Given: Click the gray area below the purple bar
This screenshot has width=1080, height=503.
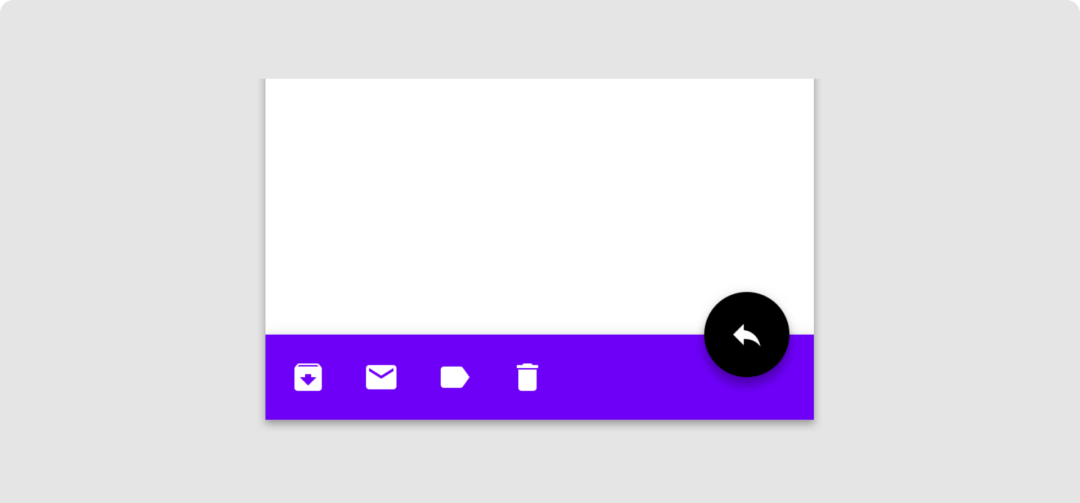Looking at the screenshot, I should click(x=539, y=462).
